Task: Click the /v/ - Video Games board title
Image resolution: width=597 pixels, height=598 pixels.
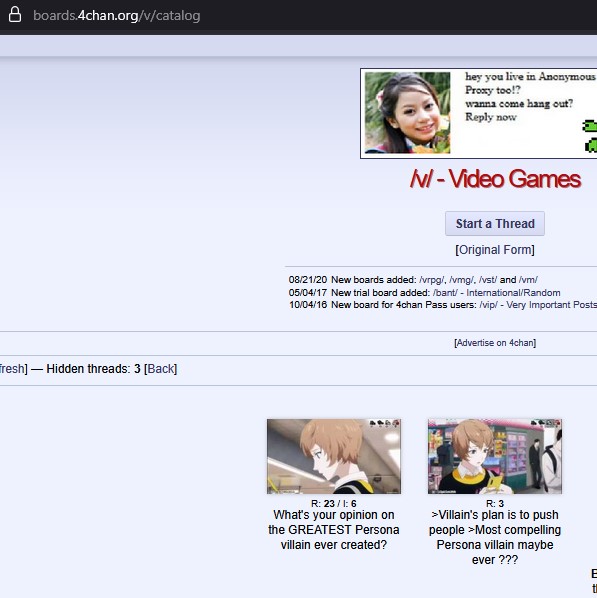Action: [495, 178]
